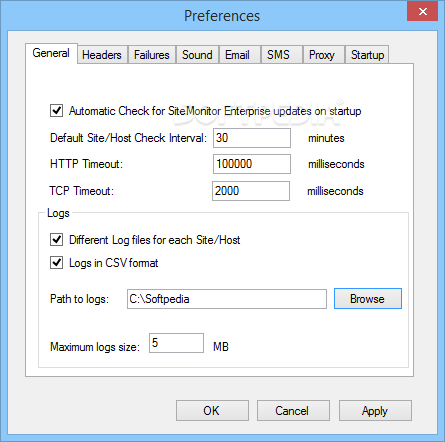Confirm preferences with OK
Image resolution: width=445 pixels, height=442 pixels.
pyautogui.click(x=212, y=411)
